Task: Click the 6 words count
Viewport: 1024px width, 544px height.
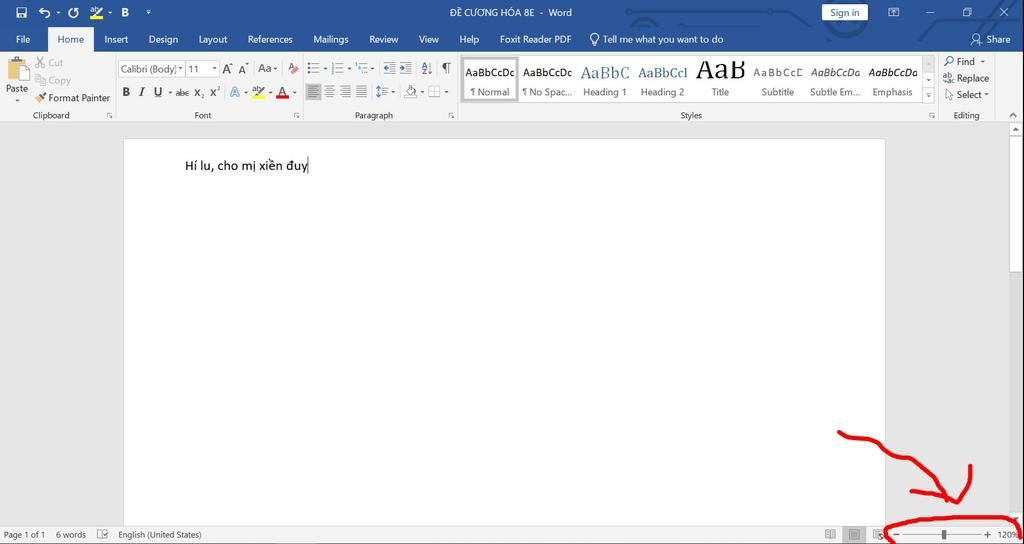Action: [71, 535]
